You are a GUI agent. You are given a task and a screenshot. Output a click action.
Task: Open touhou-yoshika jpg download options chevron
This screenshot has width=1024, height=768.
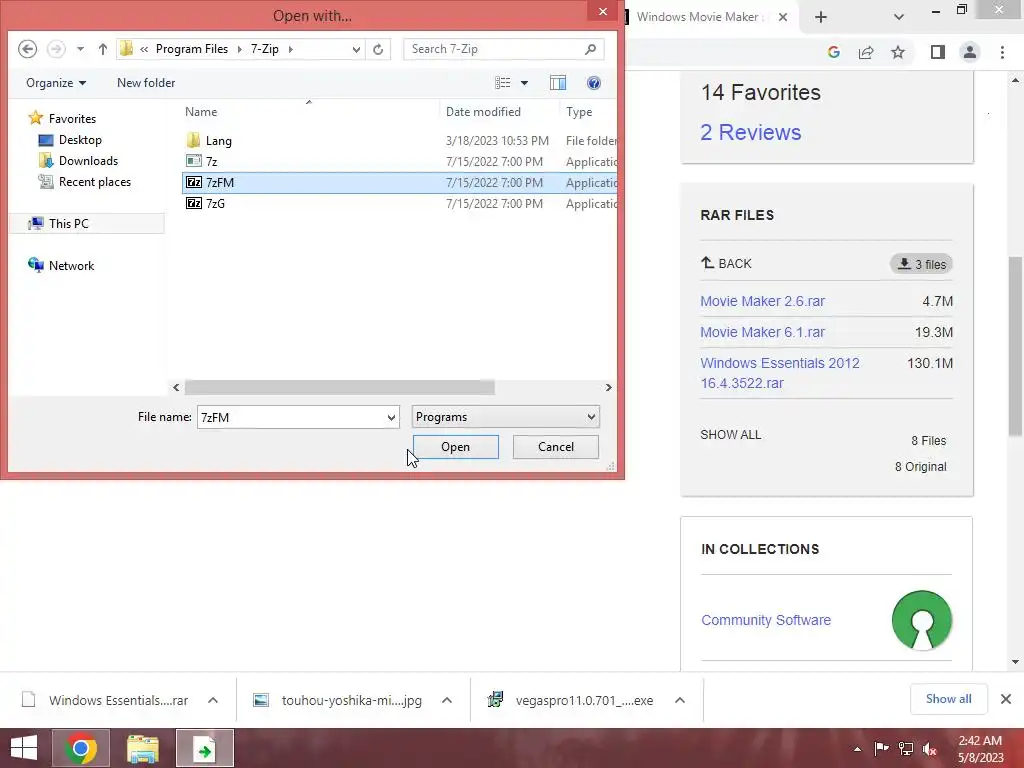click(447, 700)
